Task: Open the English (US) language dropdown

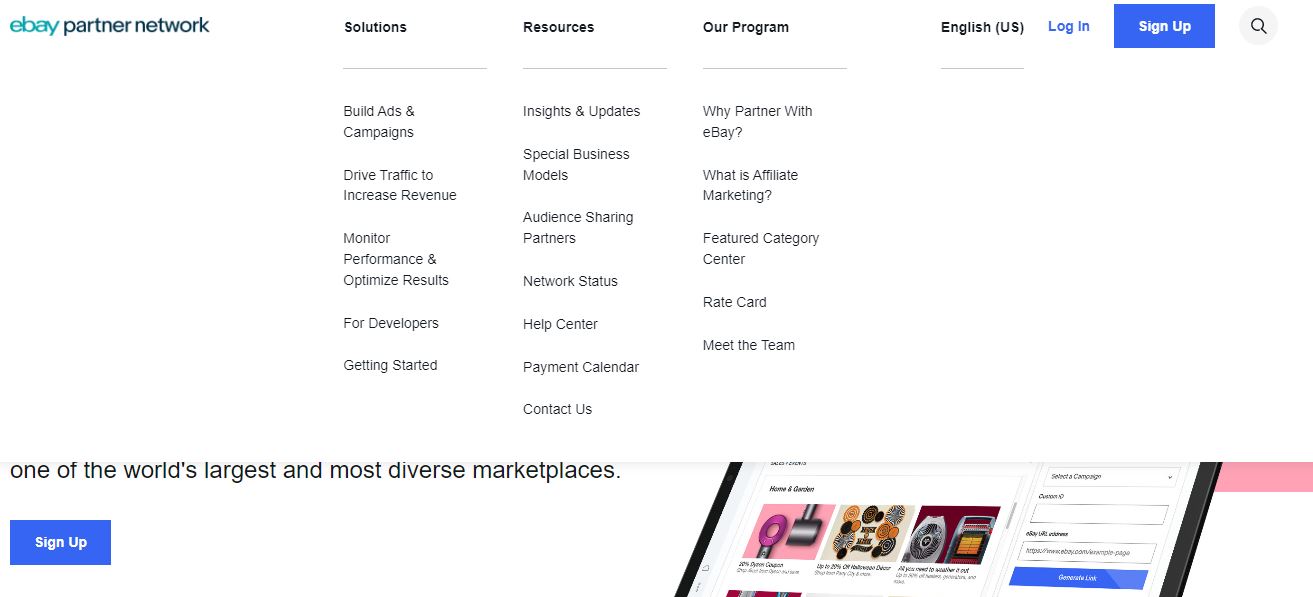Action: [x=981, y=27]
